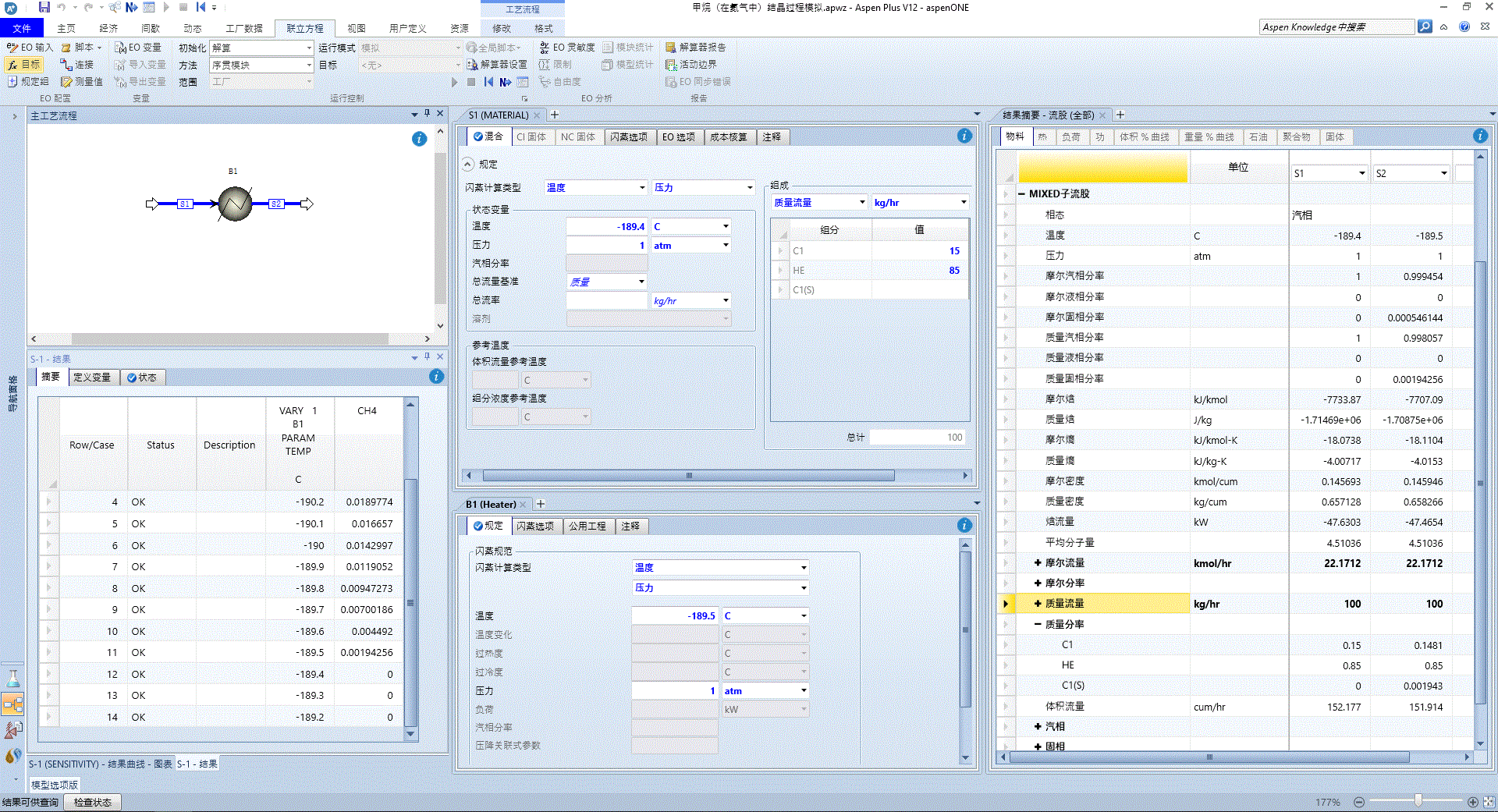This screenshot has width=1498, height=812.
Task: Click the info icon in main flowsheet panel
Action: 419,139
